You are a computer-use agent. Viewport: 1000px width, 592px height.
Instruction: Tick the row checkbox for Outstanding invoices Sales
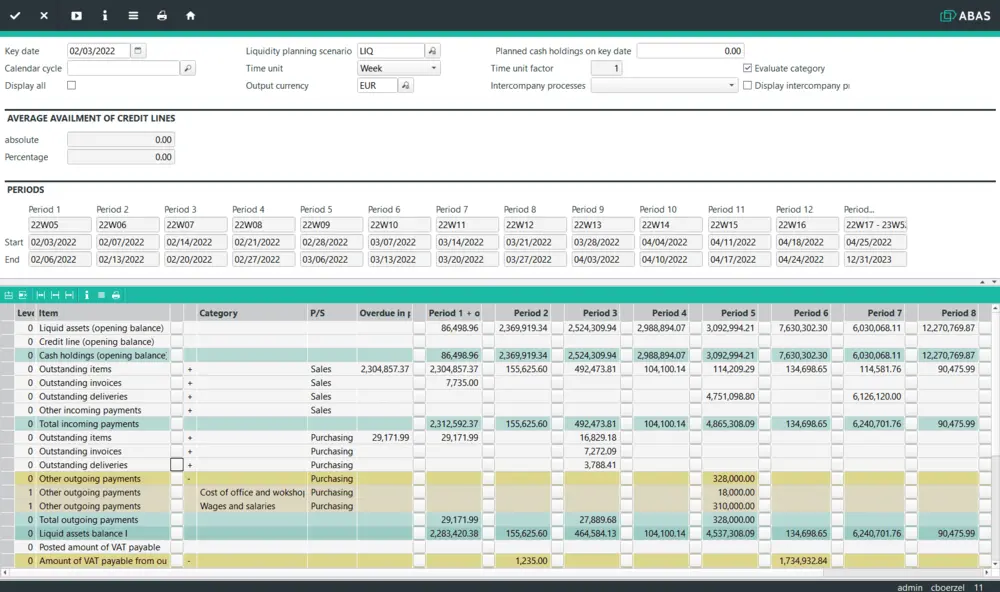click(x=177, y=382)
